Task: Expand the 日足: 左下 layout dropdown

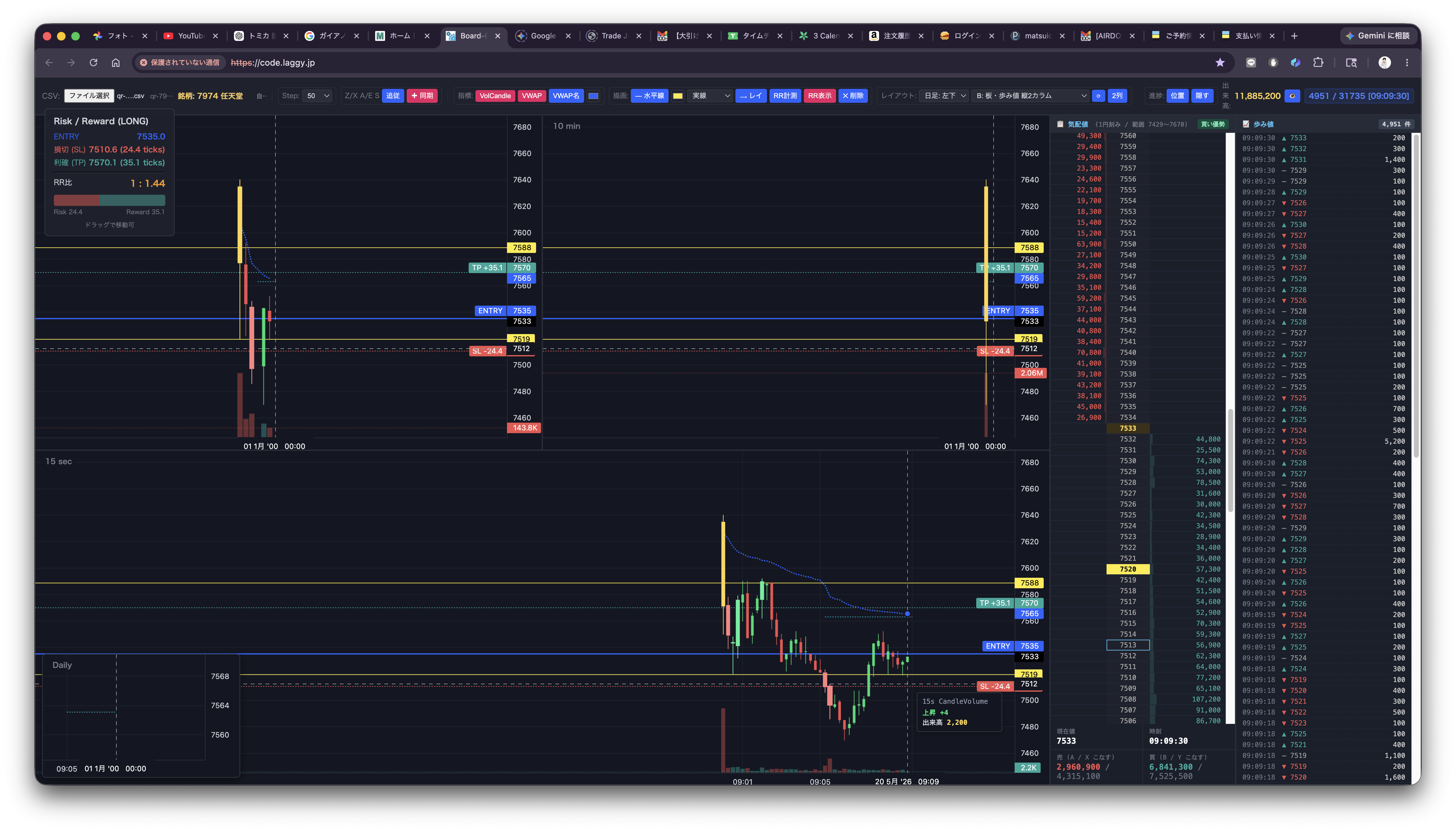Action: pyautogui.click(x=944, y=96)
